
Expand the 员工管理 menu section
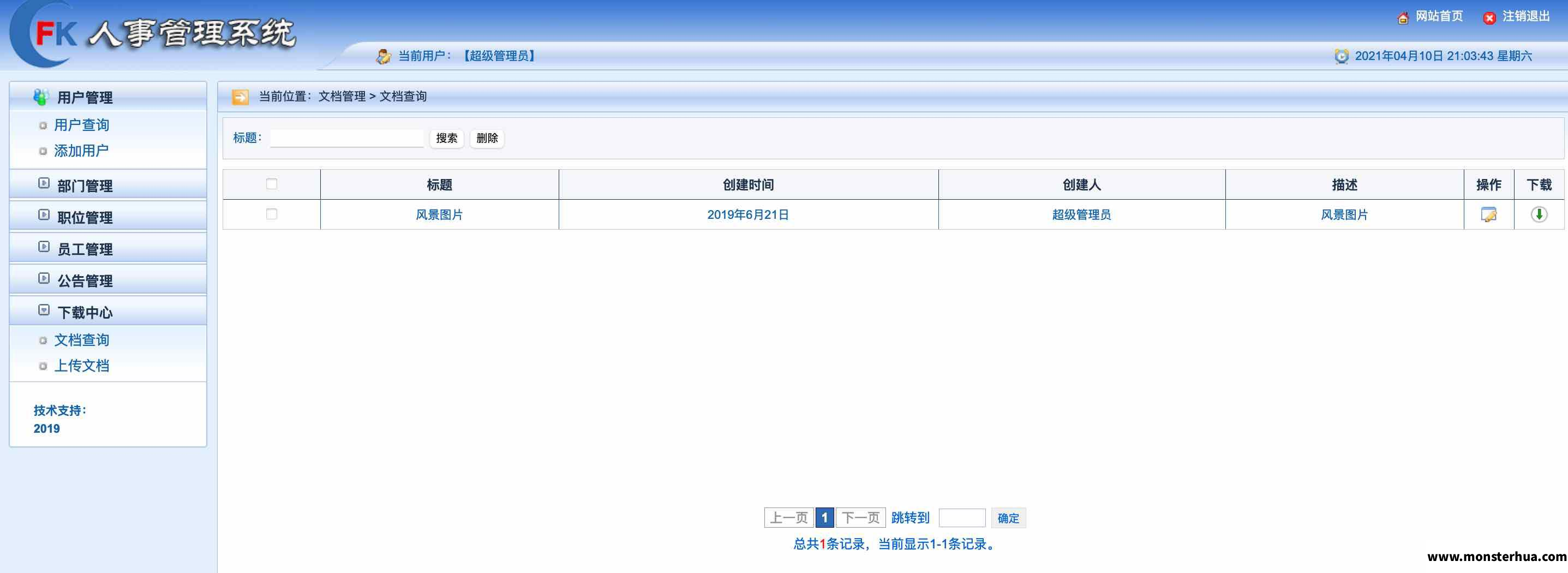coord(107,248)
